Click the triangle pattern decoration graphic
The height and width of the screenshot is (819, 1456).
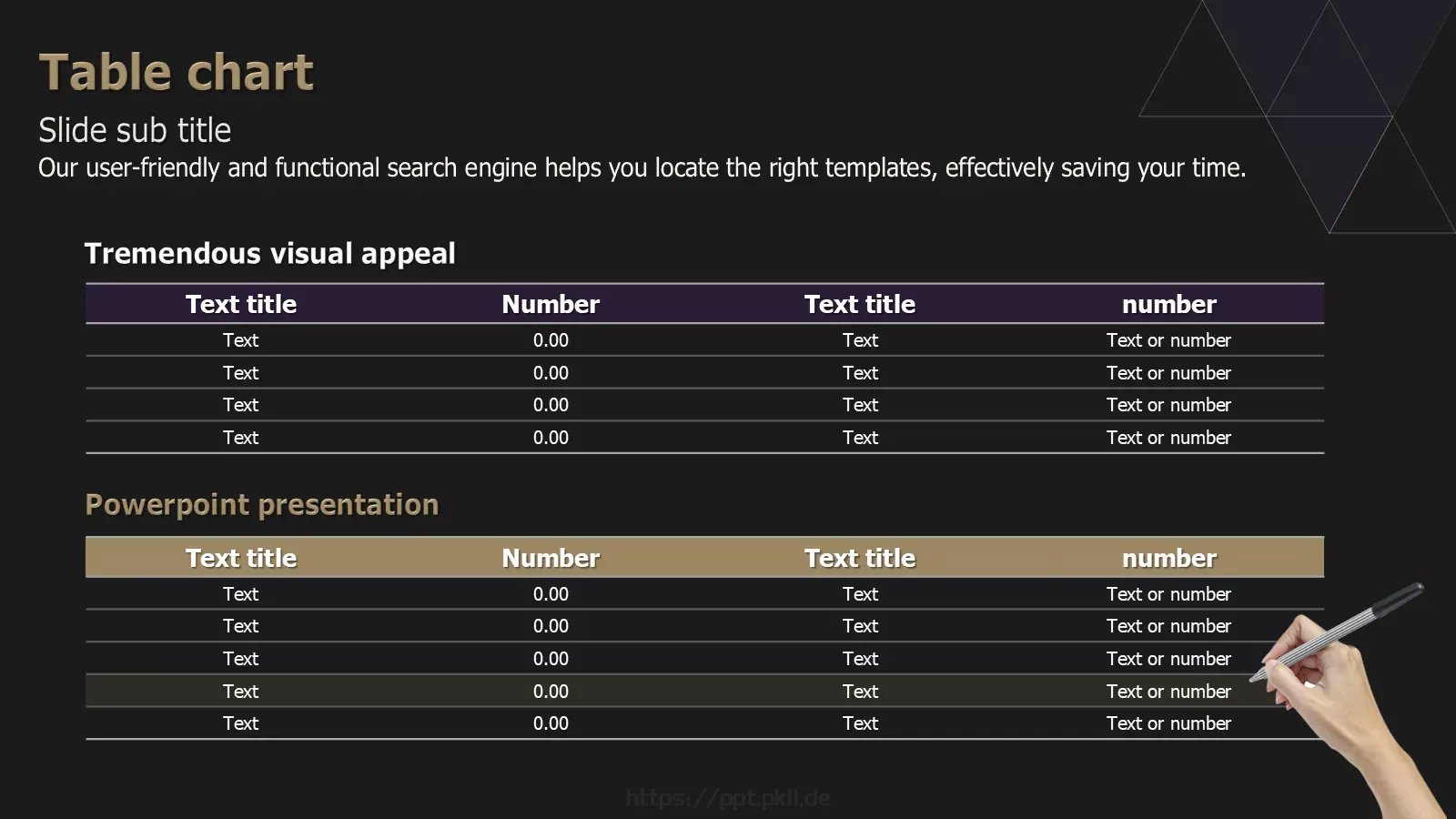1297,116
